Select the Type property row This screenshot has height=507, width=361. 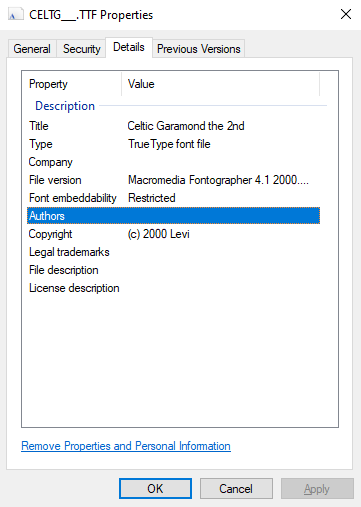[x=173, y=144]
